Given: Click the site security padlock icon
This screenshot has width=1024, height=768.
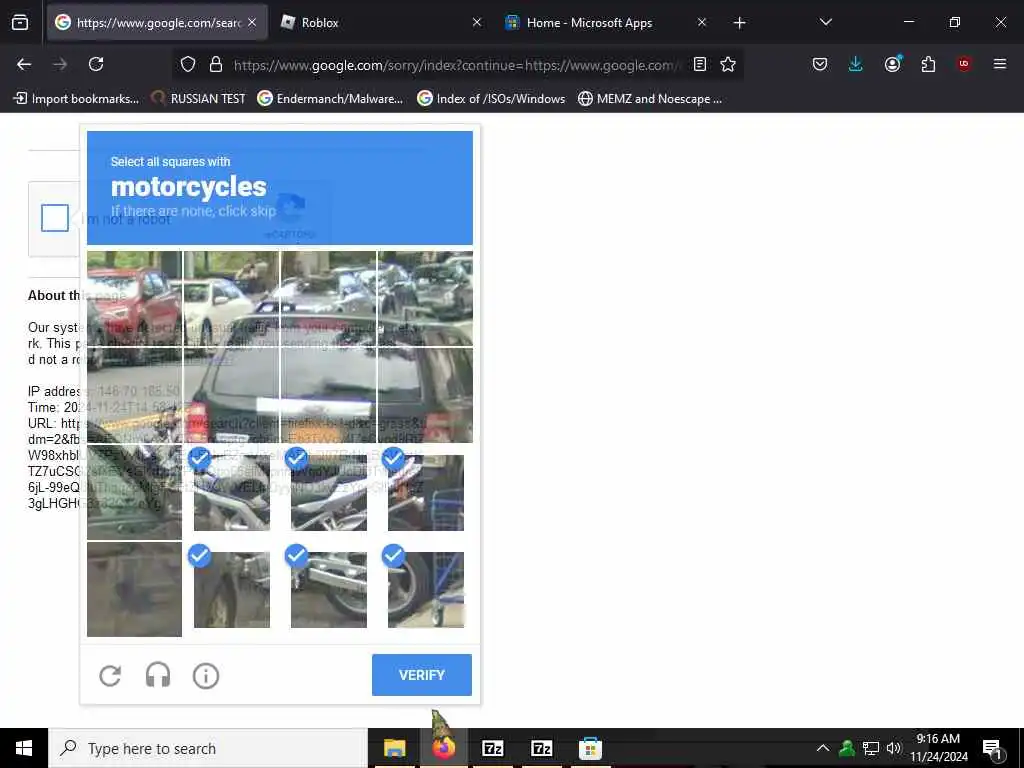Looking at the screenshot, I should (x=216, y=64).
